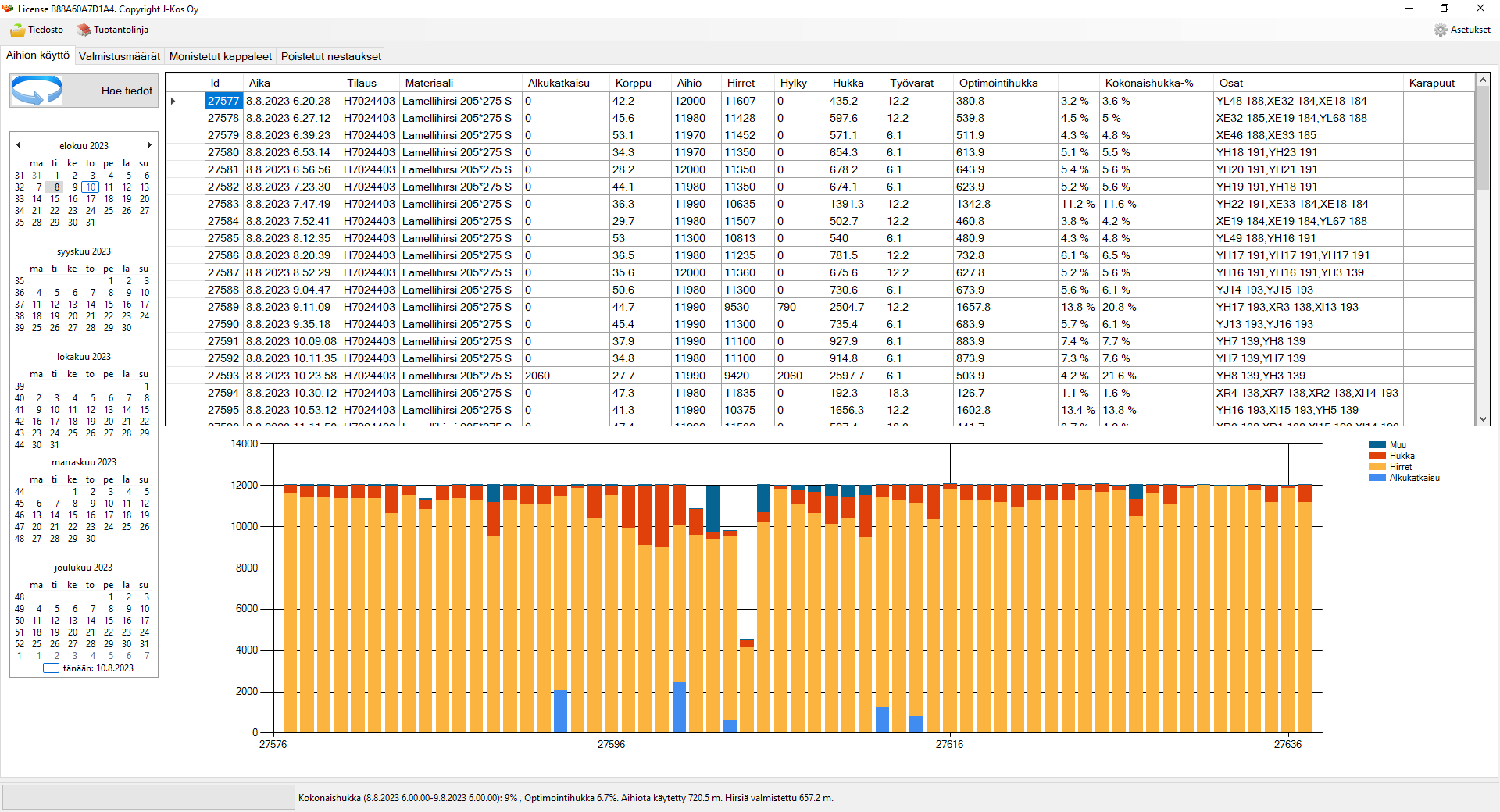Open Asetukset gear settings

(1440, 30)
